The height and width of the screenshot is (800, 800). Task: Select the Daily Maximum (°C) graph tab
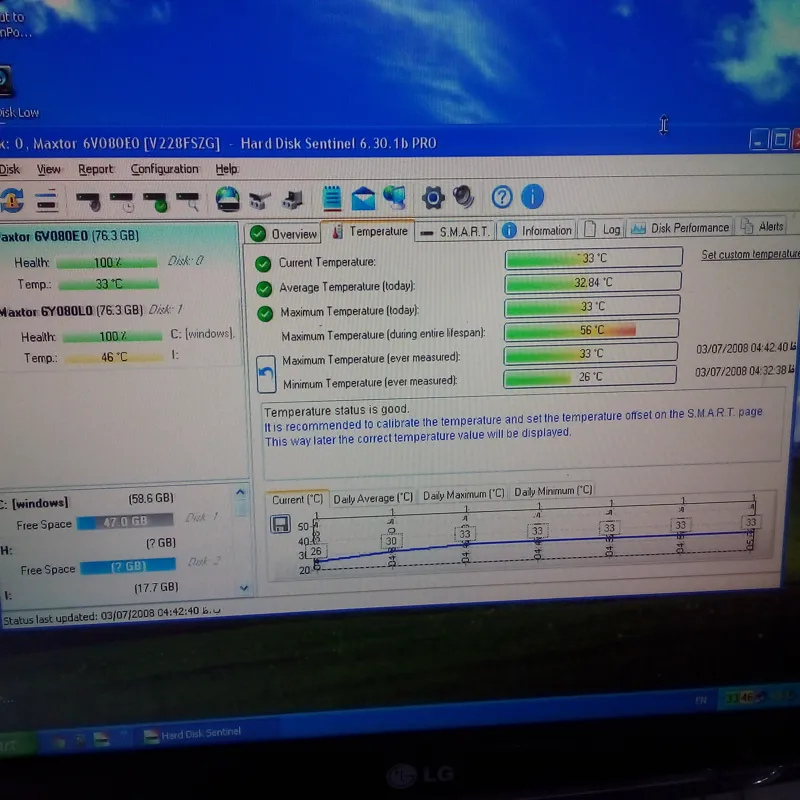463,494
